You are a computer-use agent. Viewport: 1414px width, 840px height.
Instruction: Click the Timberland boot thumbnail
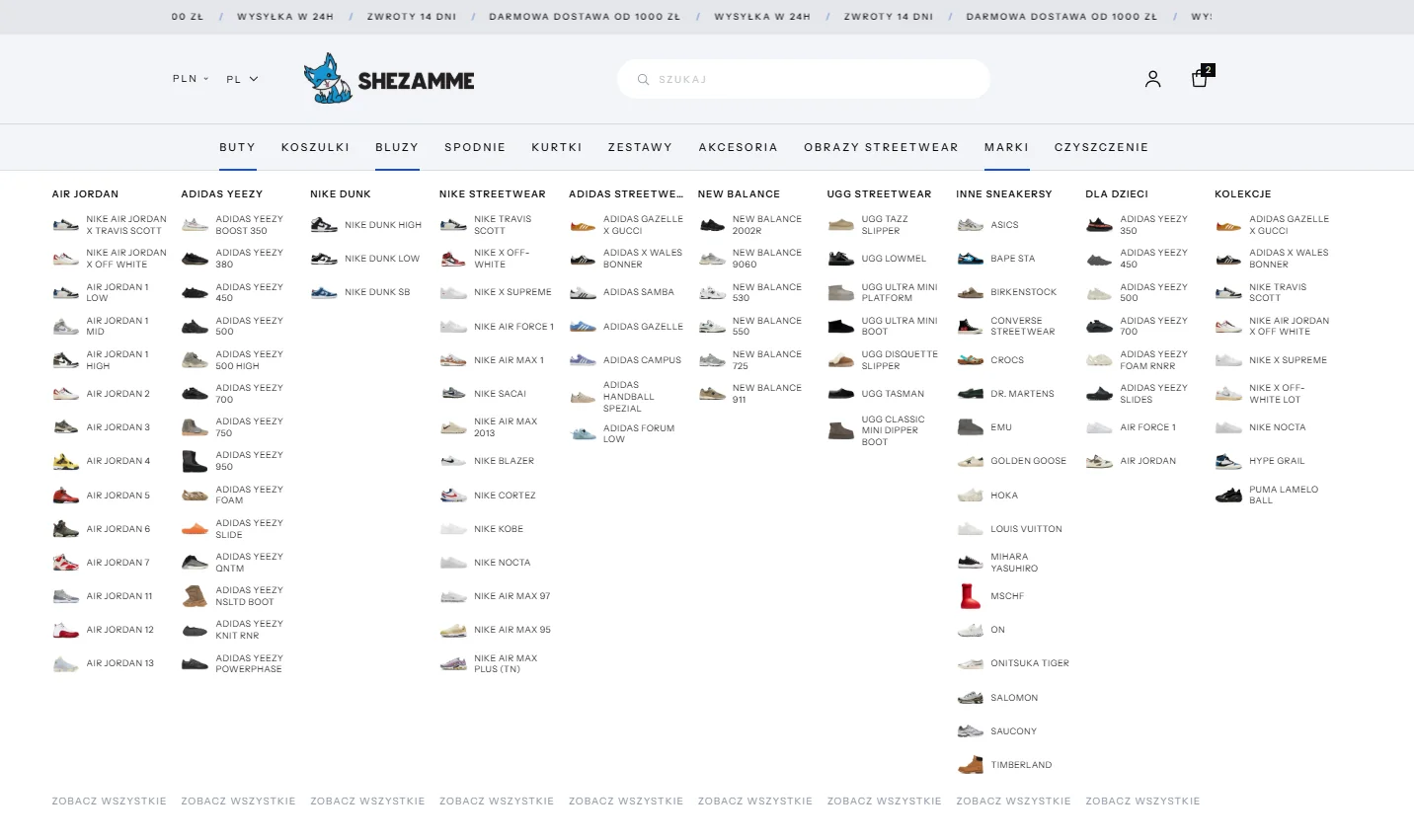(x=971, y=765)
